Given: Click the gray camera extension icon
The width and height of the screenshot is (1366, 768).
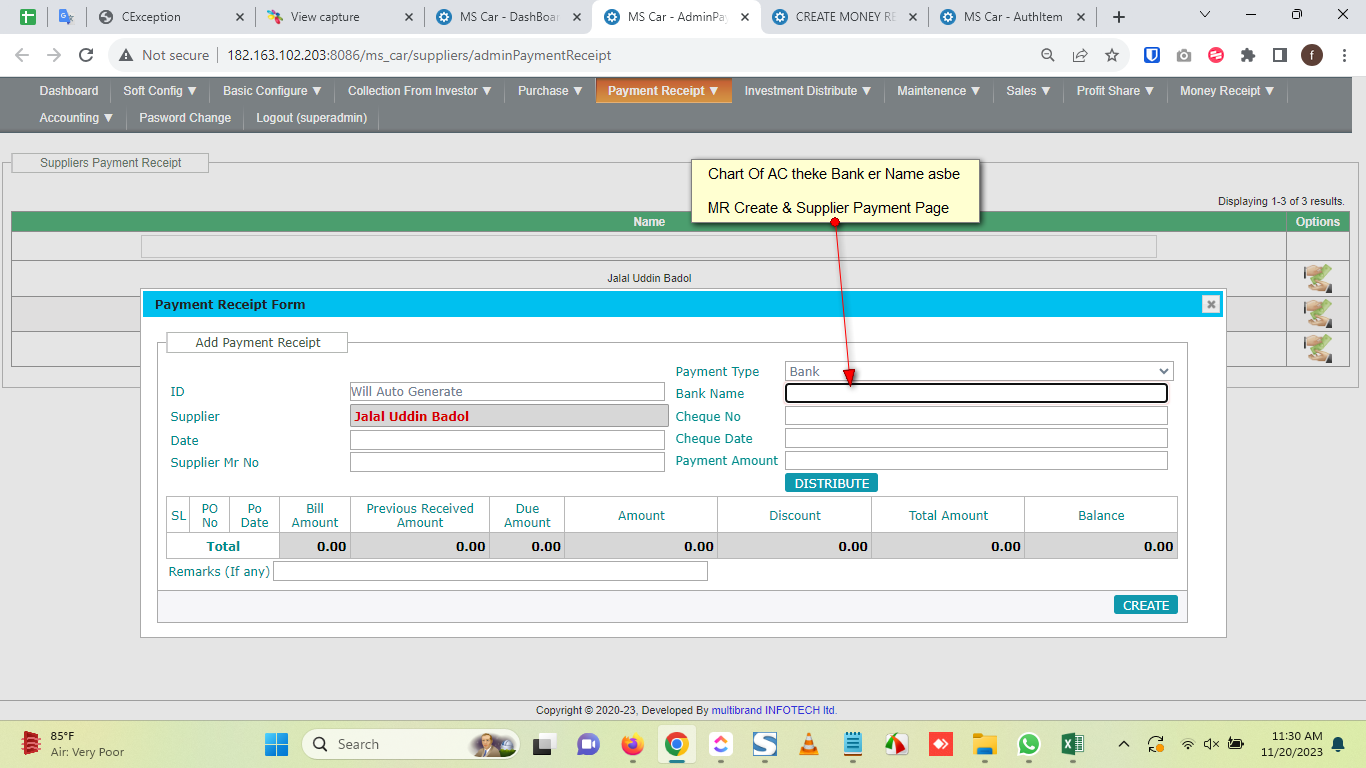Looking at the screenshot, I should pos(1184,55).
